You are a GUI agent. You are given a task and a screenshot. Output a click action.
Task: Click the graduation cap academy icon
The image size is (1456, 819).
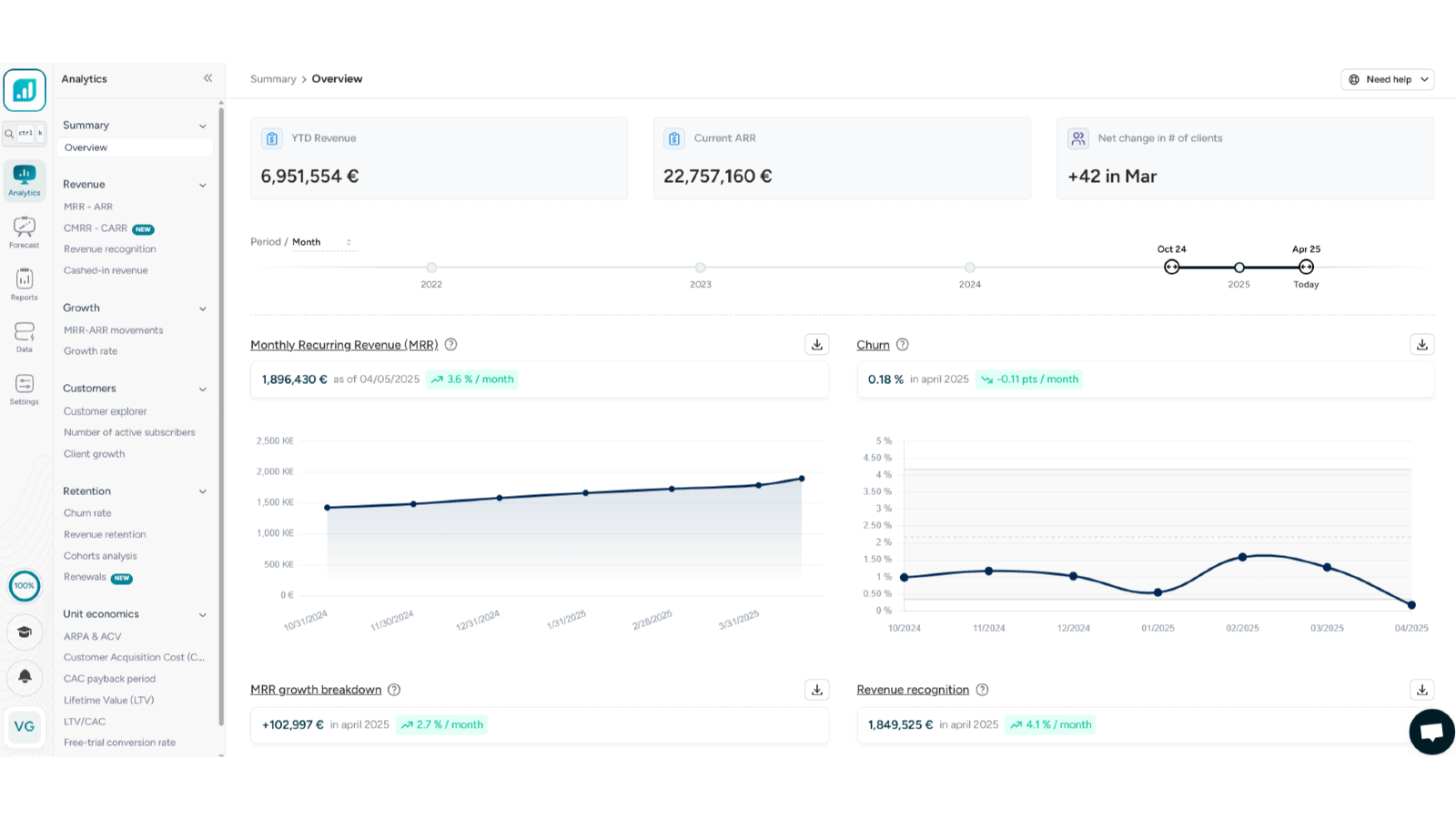[x=25, y=632]
